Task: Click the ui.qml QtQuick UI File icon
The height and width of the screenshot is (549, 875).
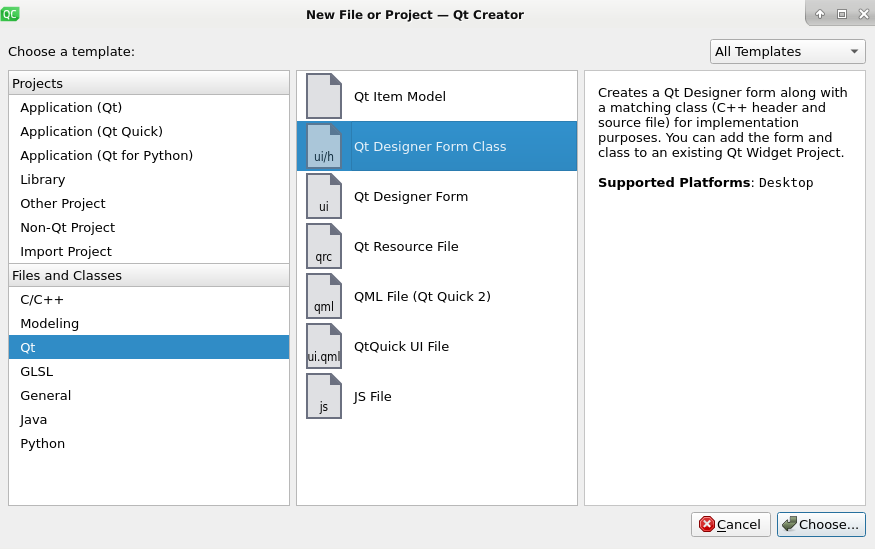Action: [324, 346]
